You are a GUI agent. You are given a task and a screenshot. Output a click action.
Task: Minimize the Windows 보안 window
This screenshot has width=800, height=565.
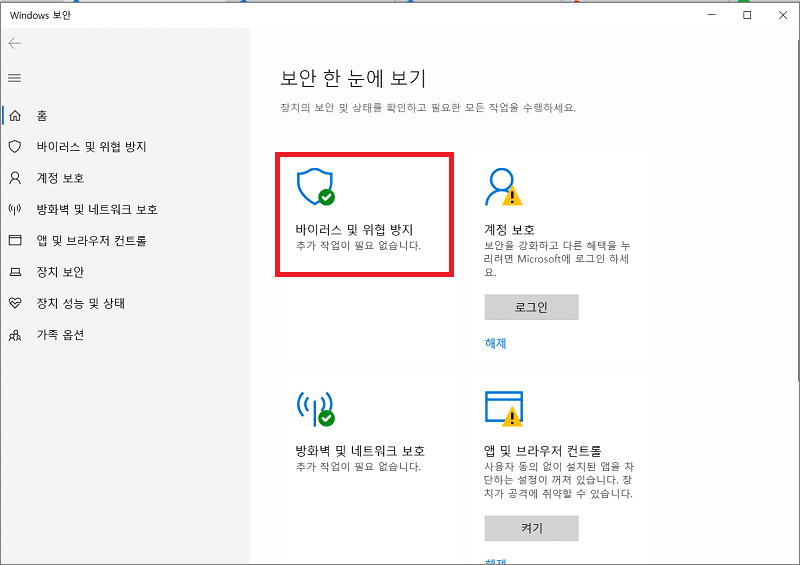point(712,15)
